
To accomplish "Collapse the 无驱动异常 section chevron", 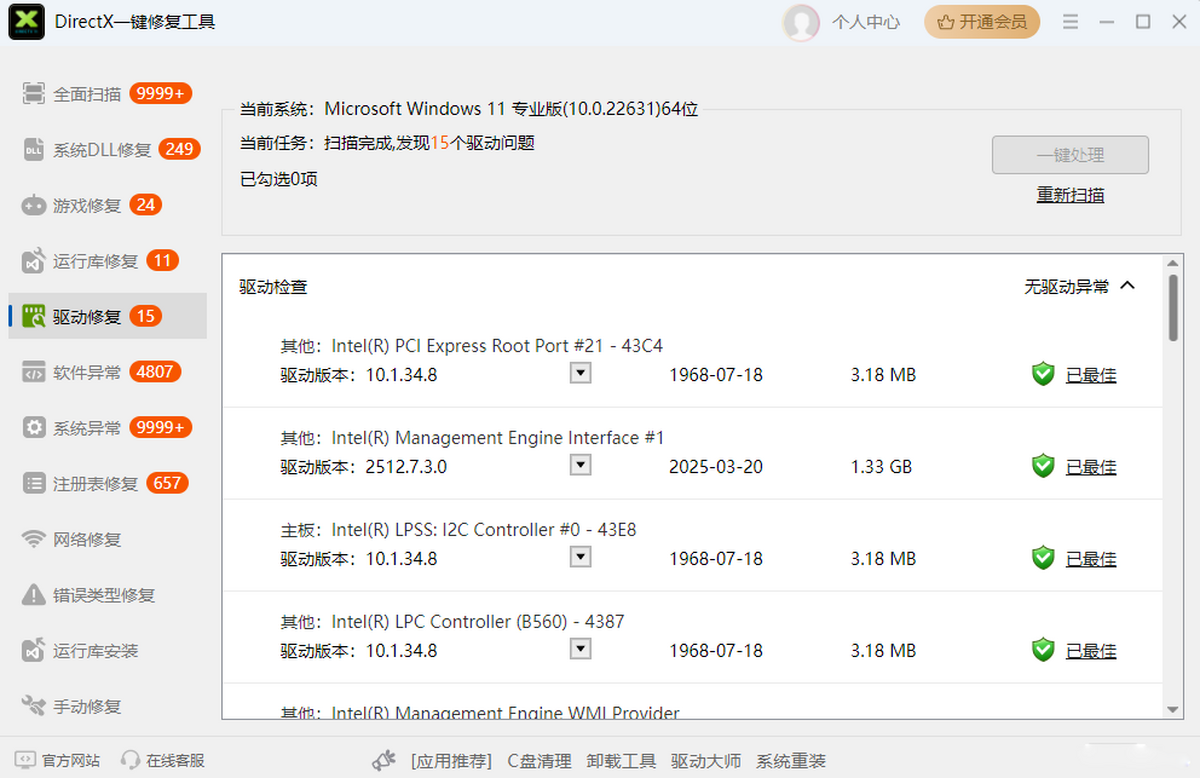I will point(1128,286).
